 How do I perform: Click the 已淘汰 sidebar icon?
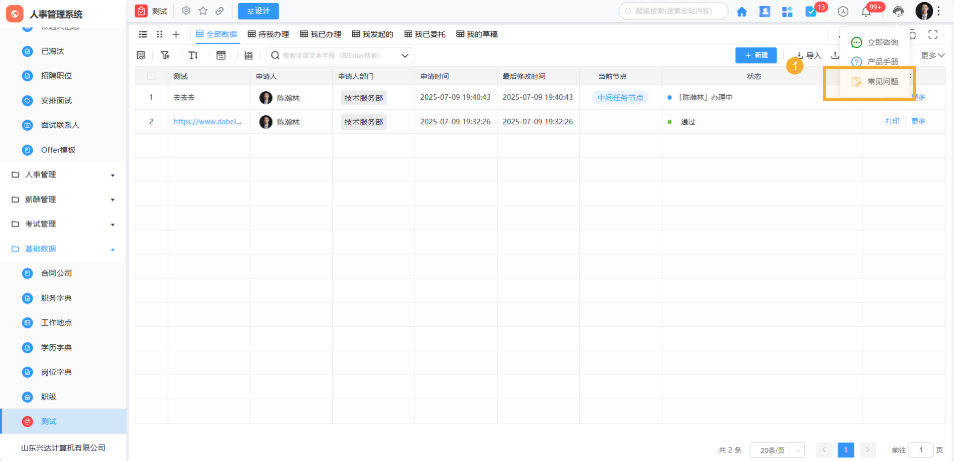27,51
